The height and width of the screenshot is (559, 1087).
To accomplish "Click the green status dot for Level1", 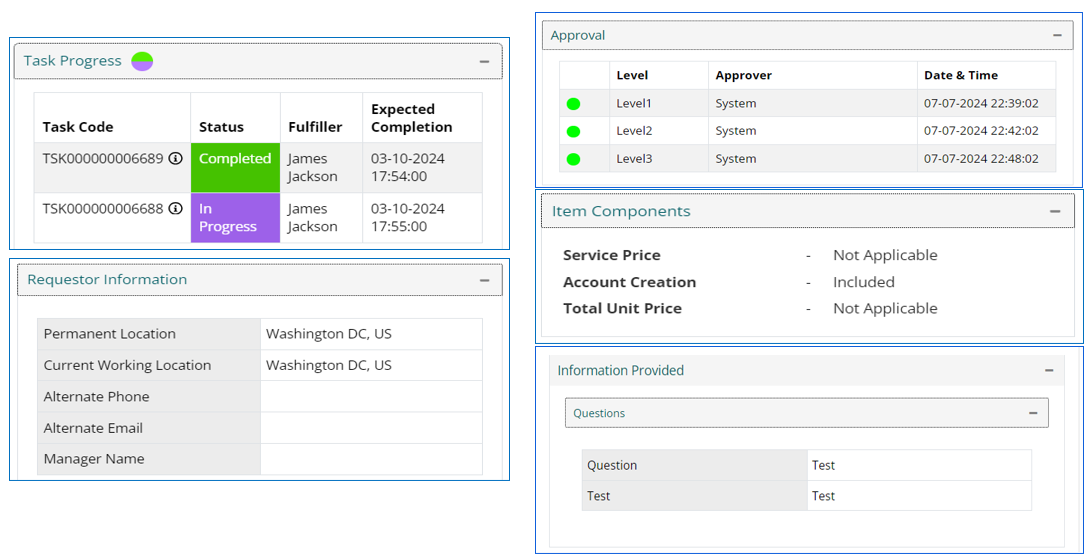I will 573,104.
